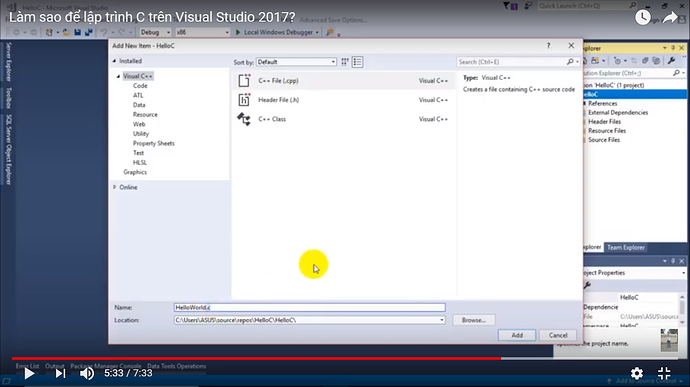Expand the Online section
Screen dimensions: 690x387
point(114,187)
